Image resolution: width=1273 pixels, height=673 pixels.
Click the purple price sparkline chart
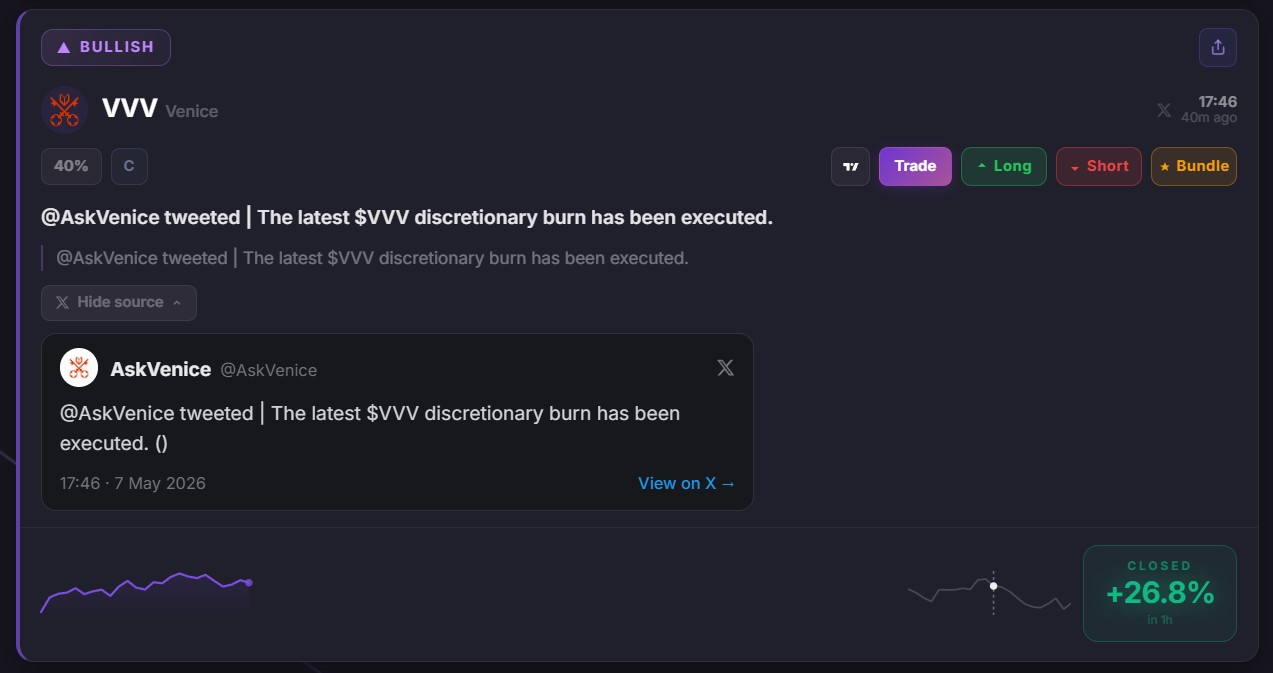click(146, 592)
